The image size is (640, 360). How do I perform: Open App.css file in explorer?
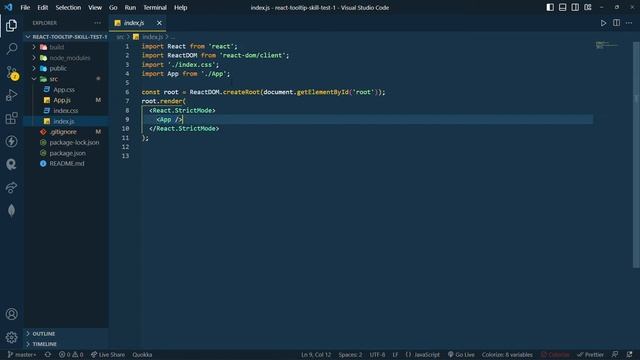(66, 90)
